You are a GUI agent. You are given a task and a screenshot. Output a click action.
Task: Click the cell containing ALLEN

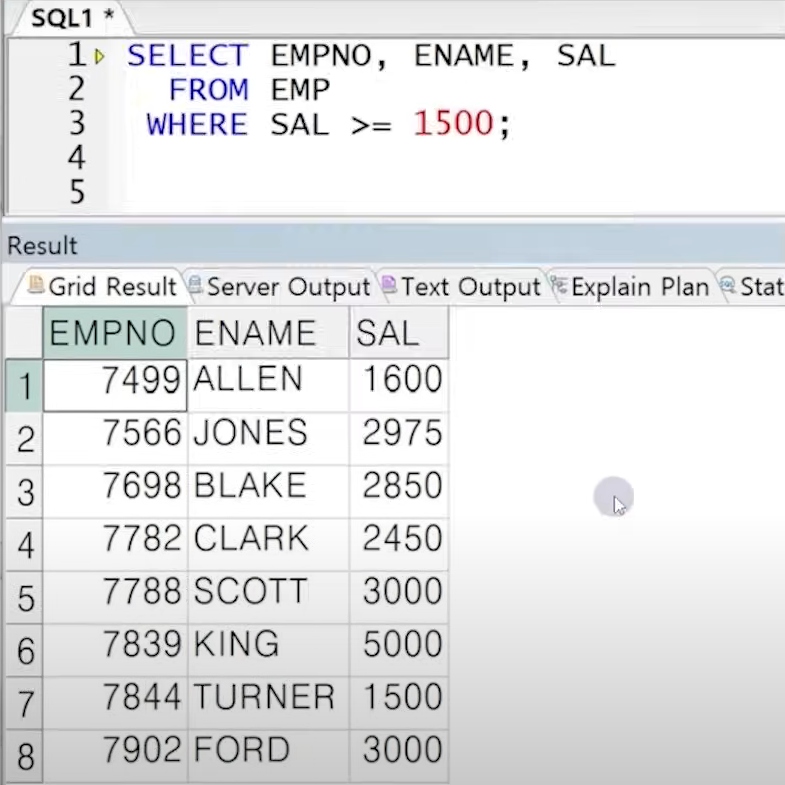268,385
